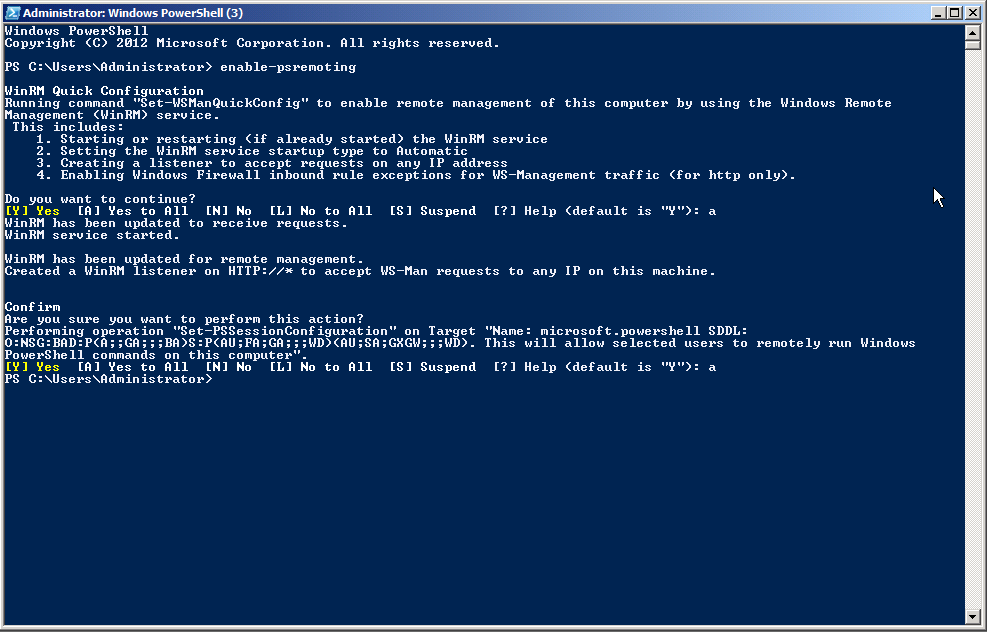Maximize the PowerShell console window
Viewport: 987px width, 632px height.
click(954, 13)
